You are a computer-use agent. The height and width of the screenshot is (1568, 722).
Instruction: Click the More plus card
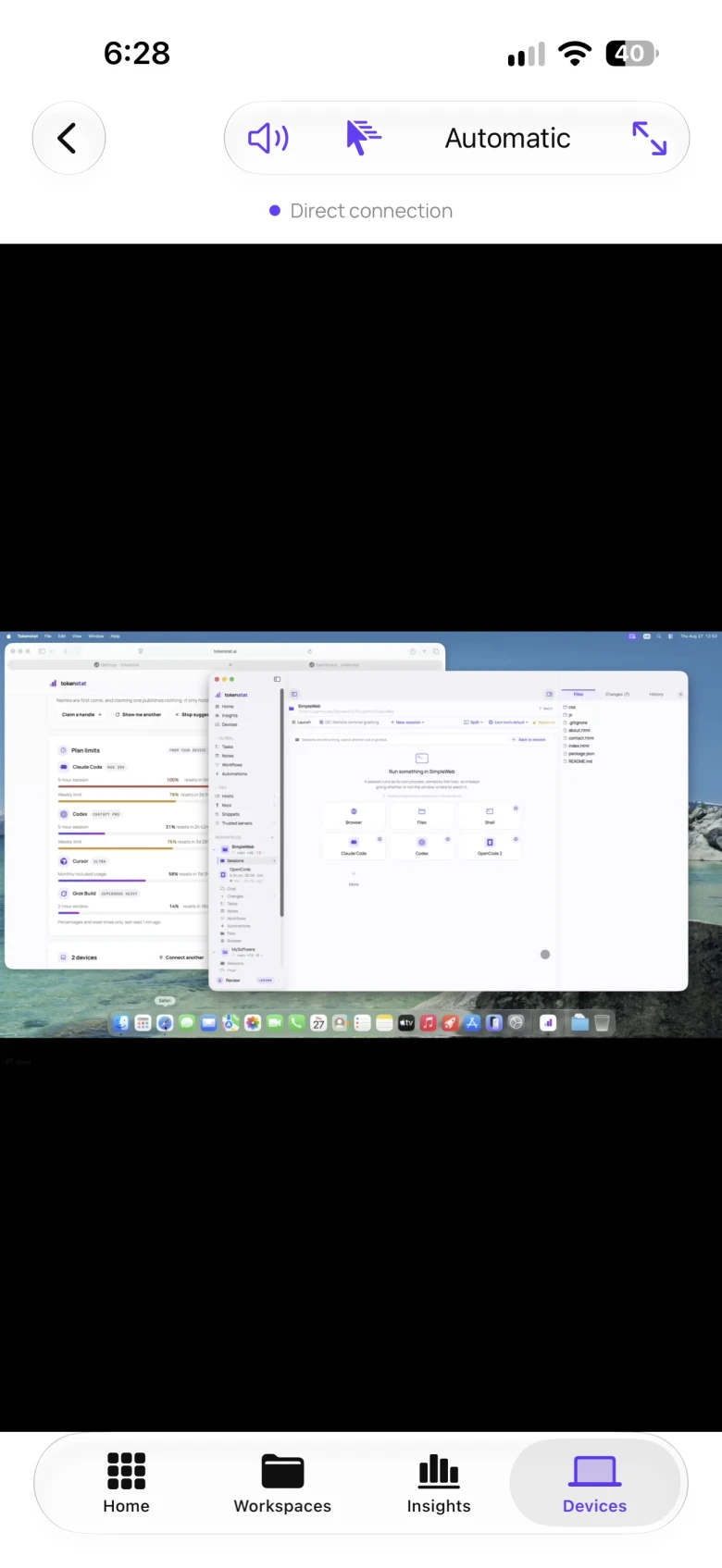(354, 878)
